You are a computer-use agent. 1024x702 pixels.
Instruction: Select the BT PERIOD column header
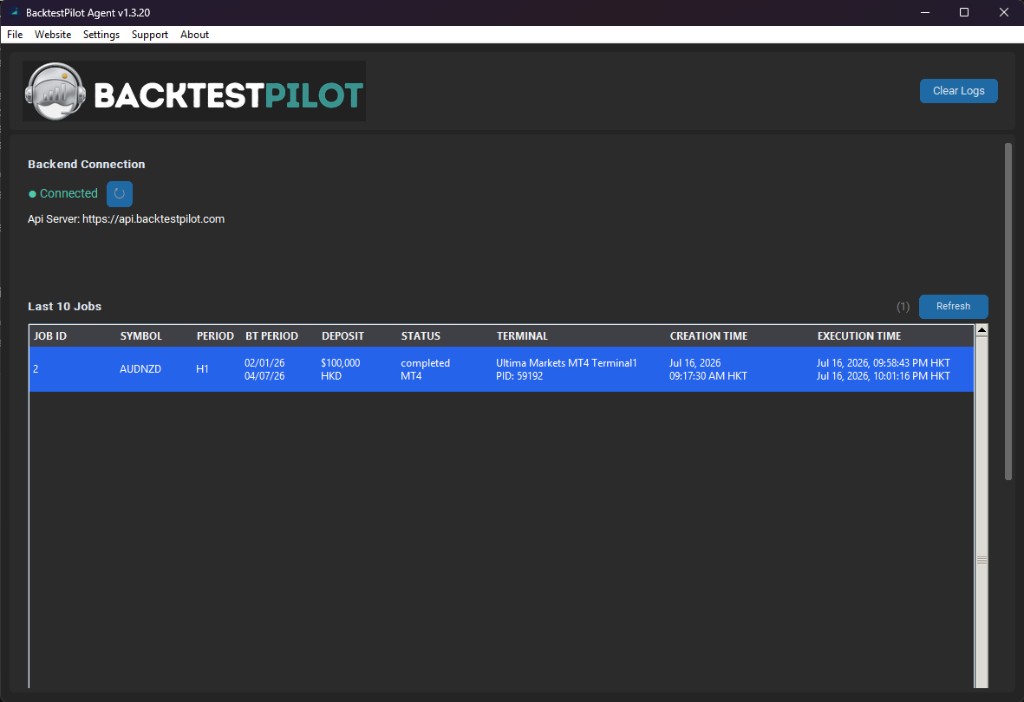pyautogui.click(x=272, y=336)
